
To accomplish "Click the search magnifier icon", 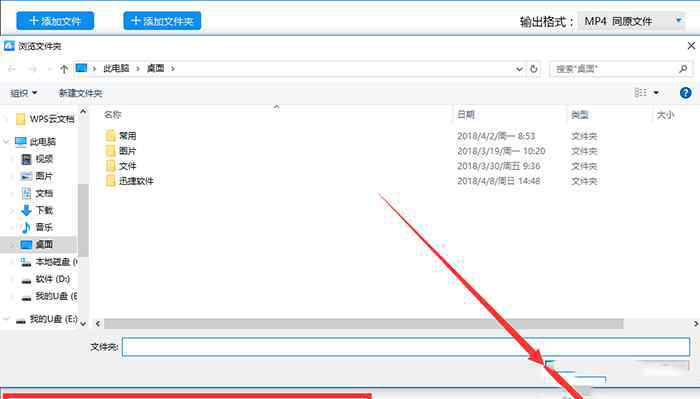I will pyautogui.click(x=683, y=69).
